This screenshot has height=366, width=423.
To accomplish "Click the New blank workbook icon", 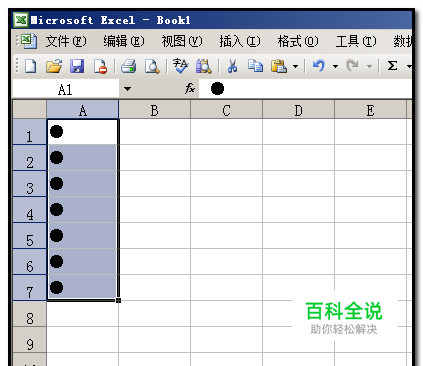I will 31,66.
